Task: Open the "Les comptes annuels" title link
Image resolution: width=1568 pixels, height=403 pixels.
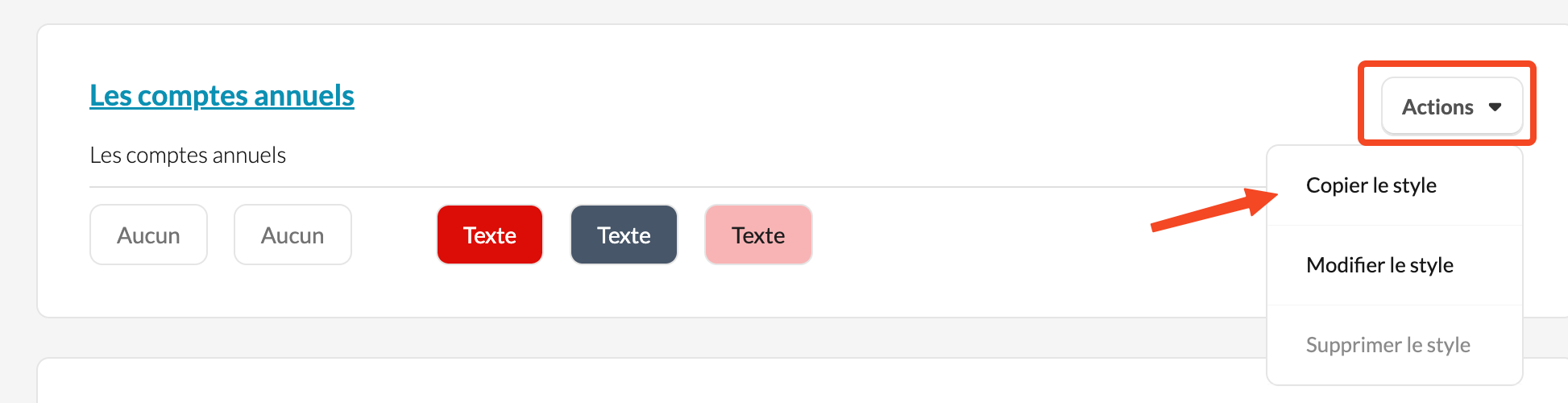Action: (x=222, y=96)
